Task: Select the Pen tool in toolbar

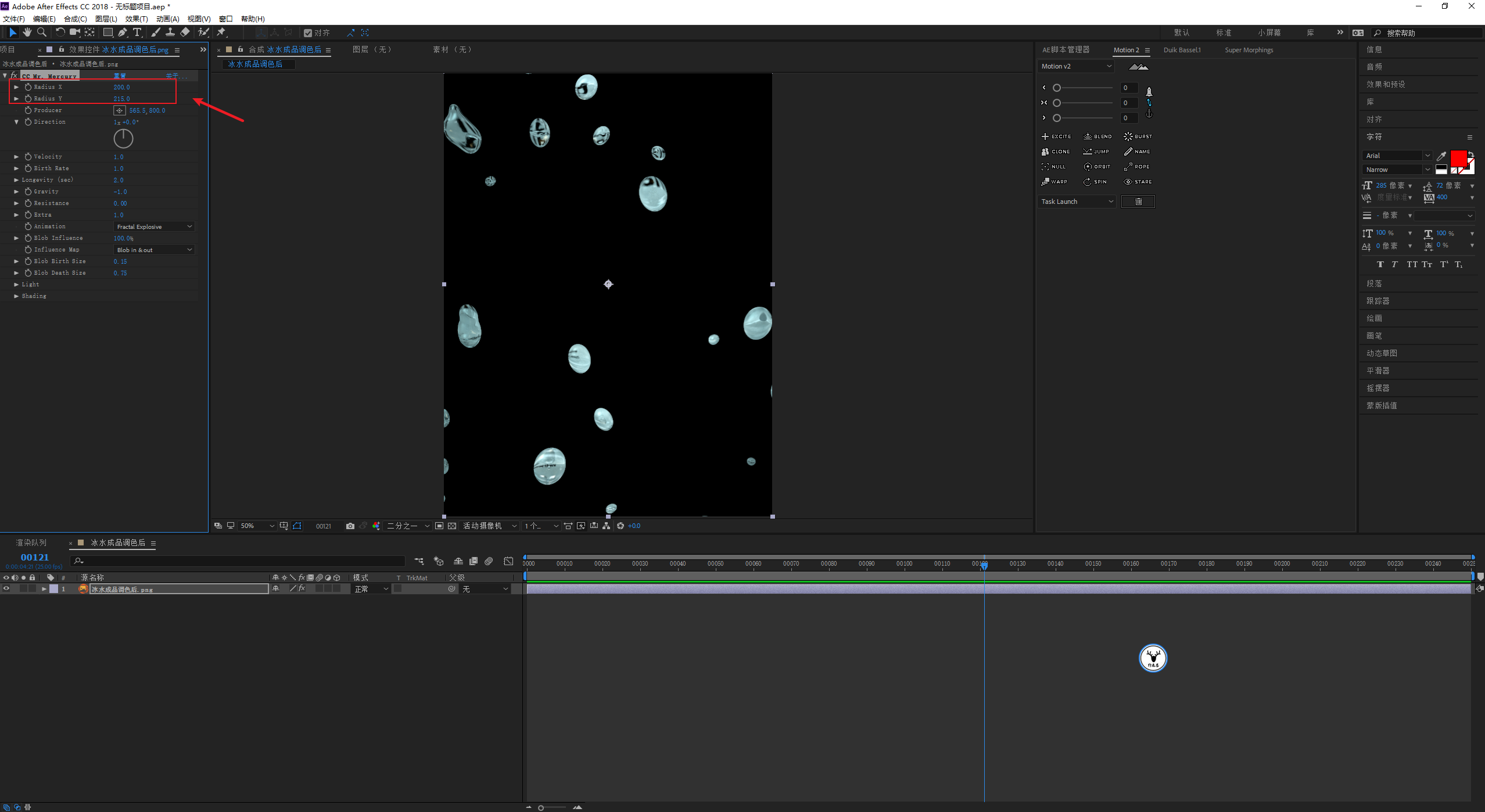Action: [x=122, y=33]
